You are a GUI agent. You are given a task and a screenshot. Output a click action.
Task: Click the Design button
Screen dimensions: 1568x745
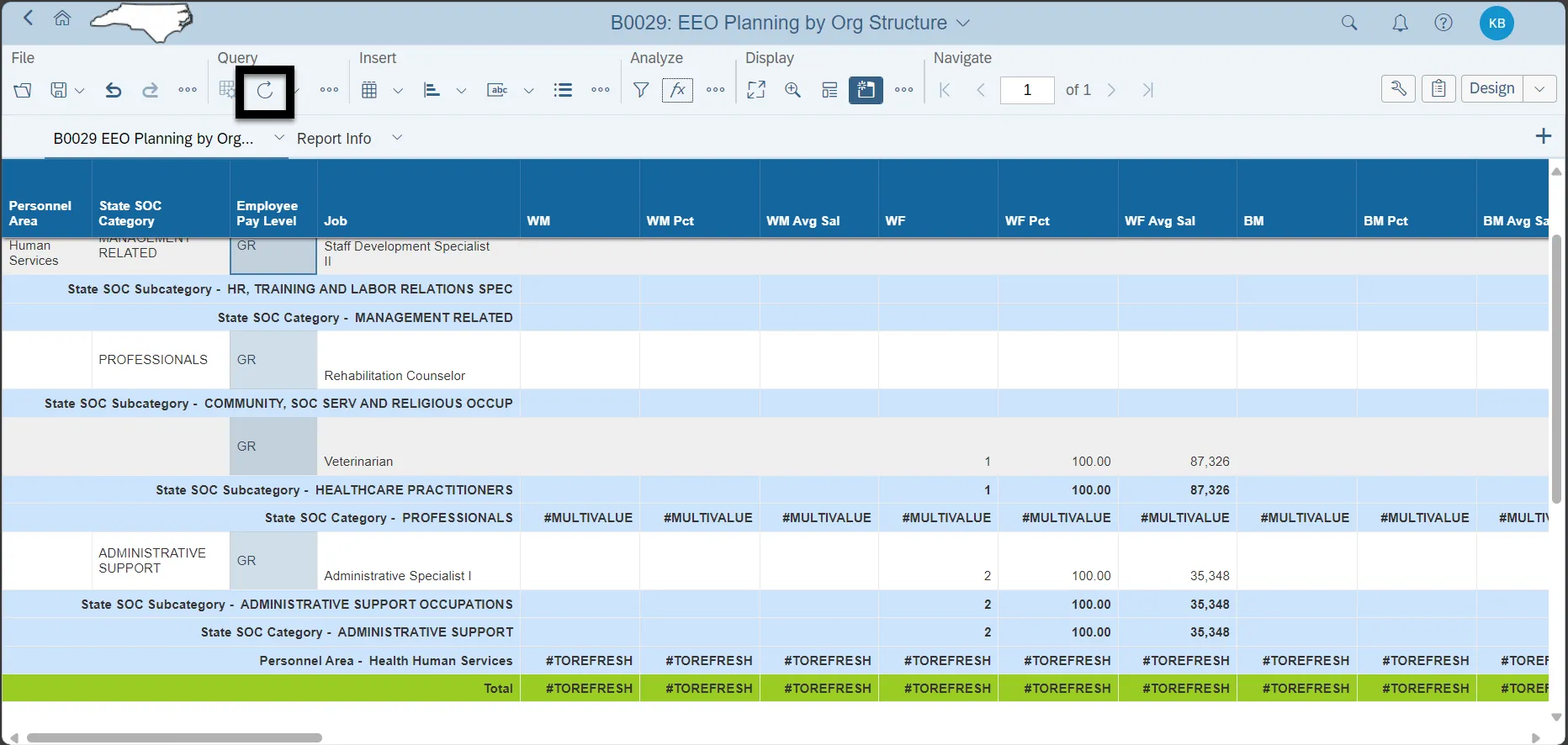1491,88
